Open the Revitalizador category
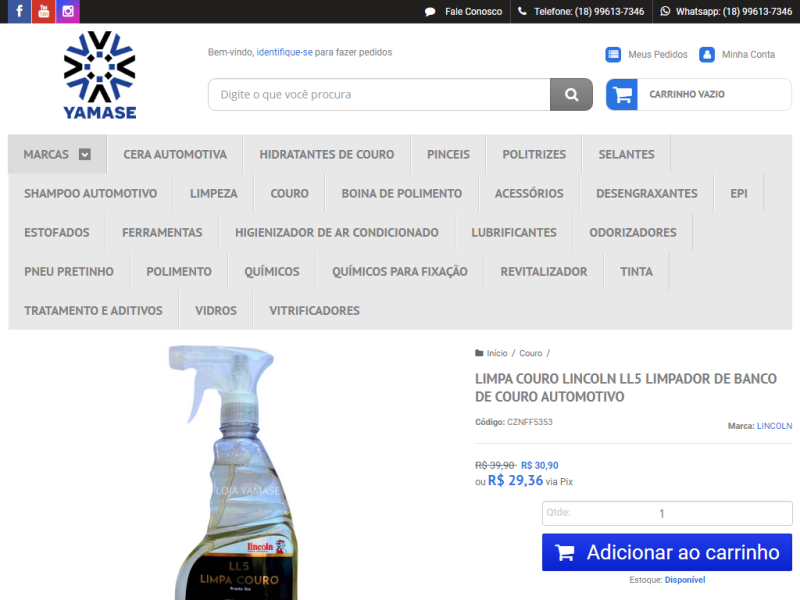The width and height of the screenshot is (800, 600). [543, 272]
